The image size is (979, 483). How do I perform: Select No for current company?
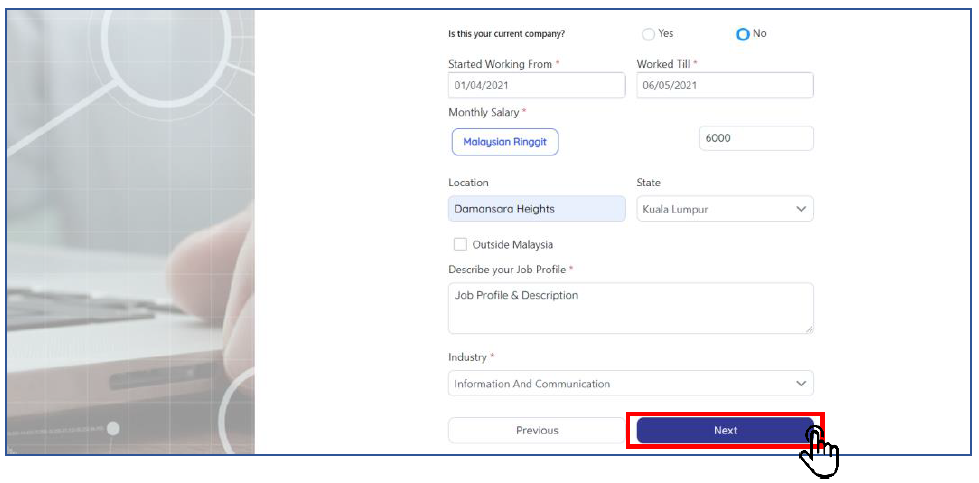(742, 34)
